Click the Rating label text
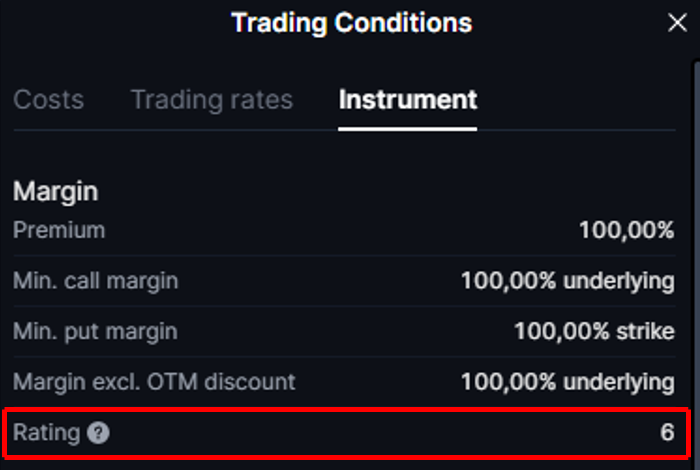Image resolution: width=700 pixels, height=470 pixels. [x=46, y=433]
